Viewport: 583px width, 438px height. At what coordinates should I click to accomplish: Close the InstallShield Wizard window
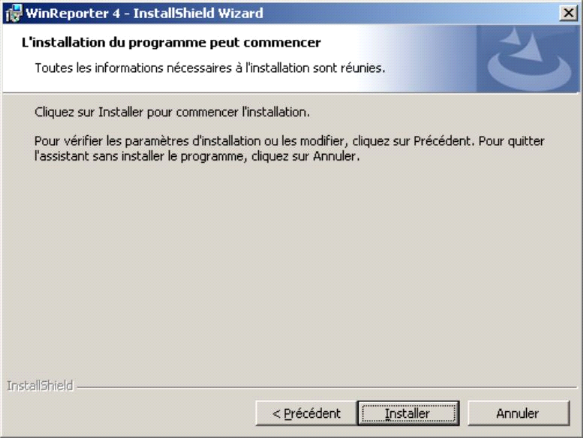pos(568,13)
